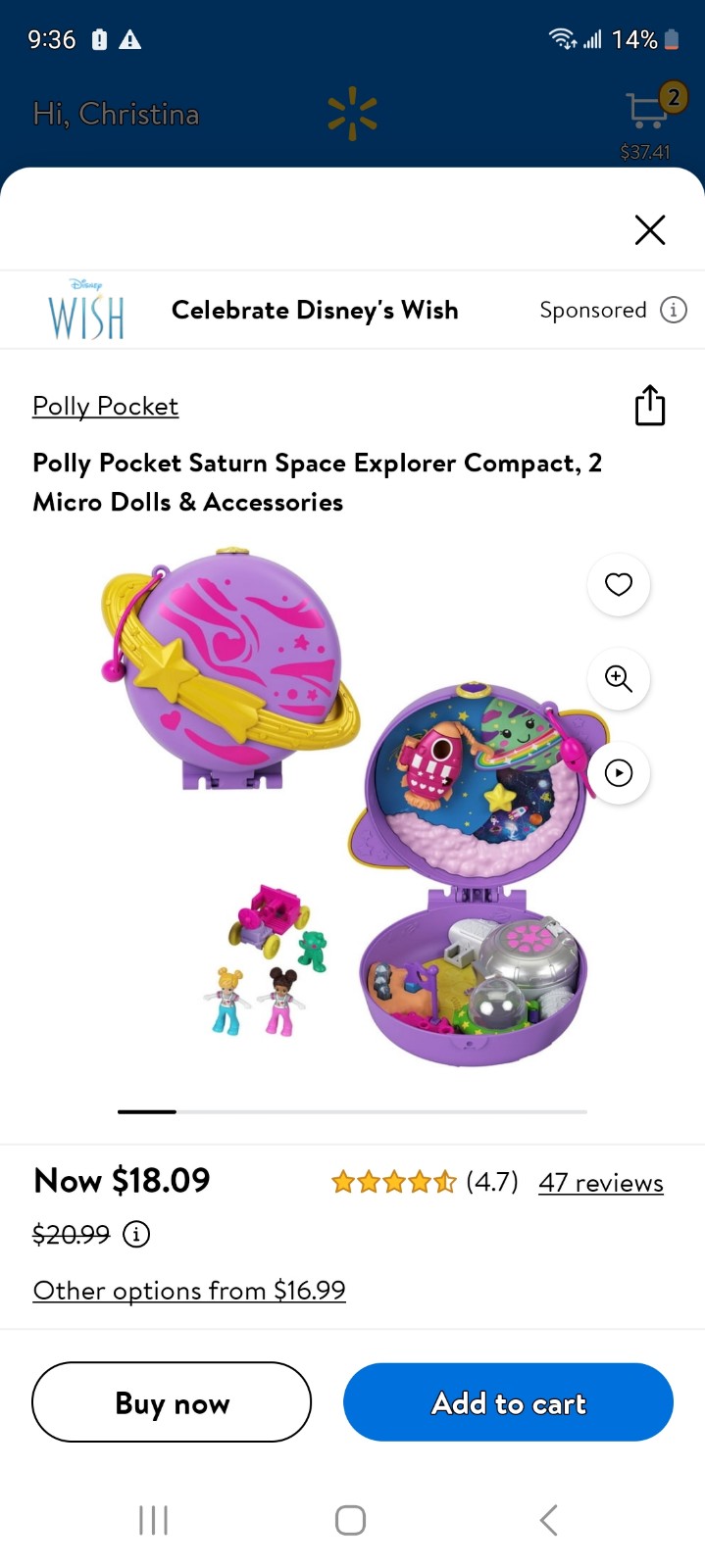Tap the Add to cart button
This screenshot has height=1568, width=705.
508,1402
